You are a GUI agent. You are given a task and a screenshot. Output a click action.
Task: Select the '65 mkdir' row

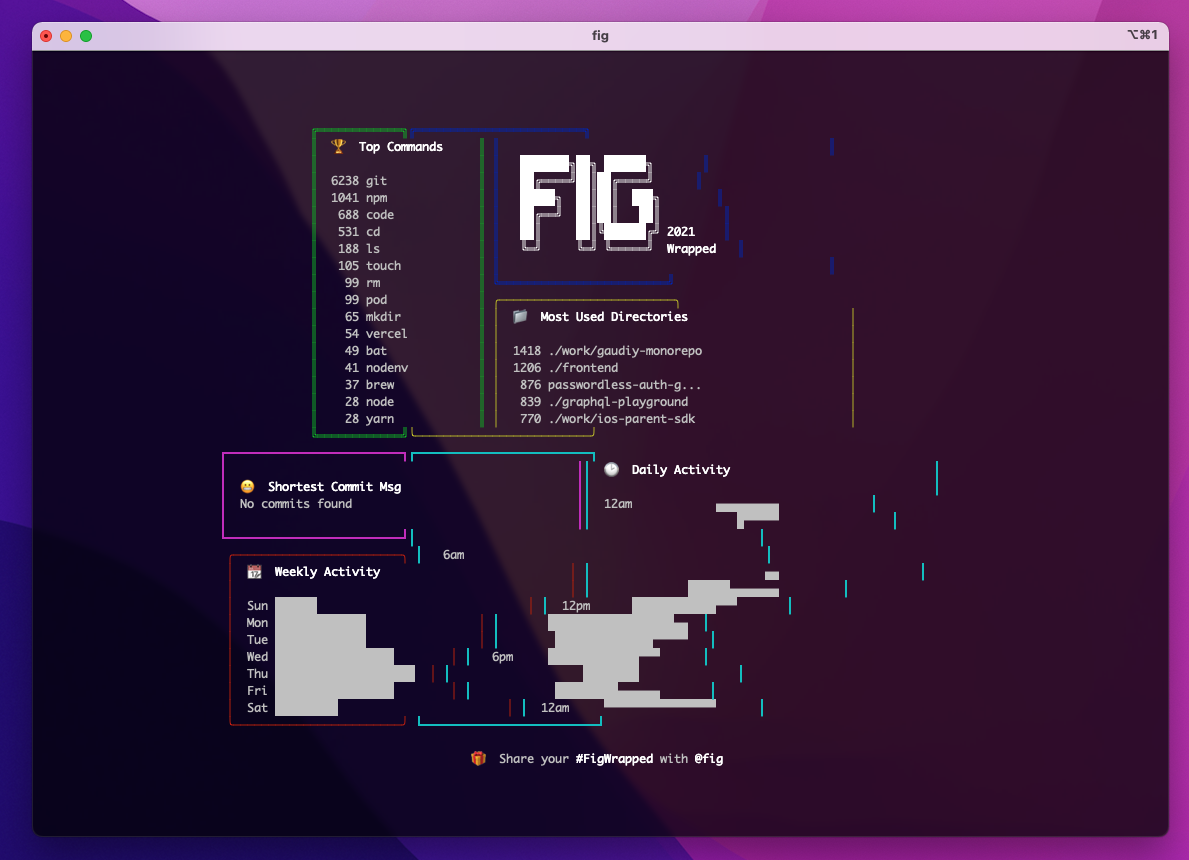pos(372,316)
